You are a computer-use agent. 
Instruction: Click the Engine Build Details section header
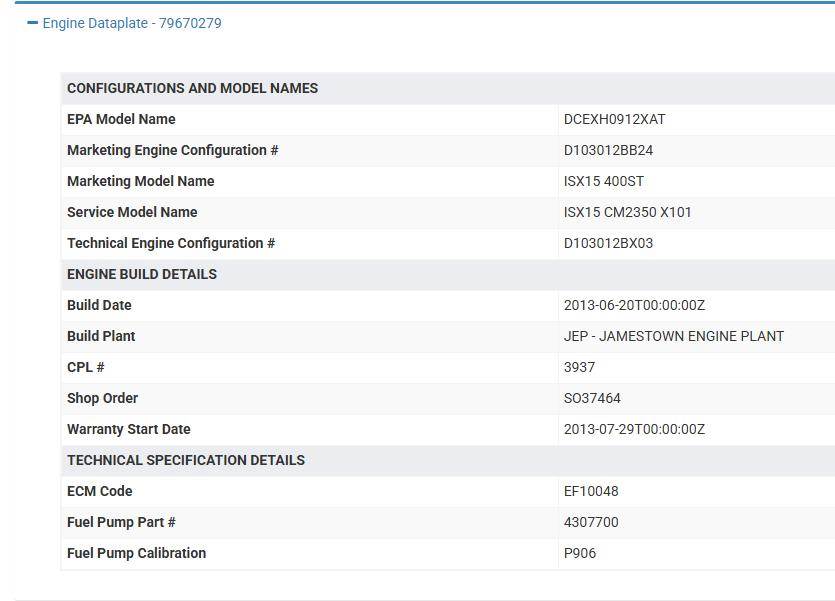coord(142,274)
